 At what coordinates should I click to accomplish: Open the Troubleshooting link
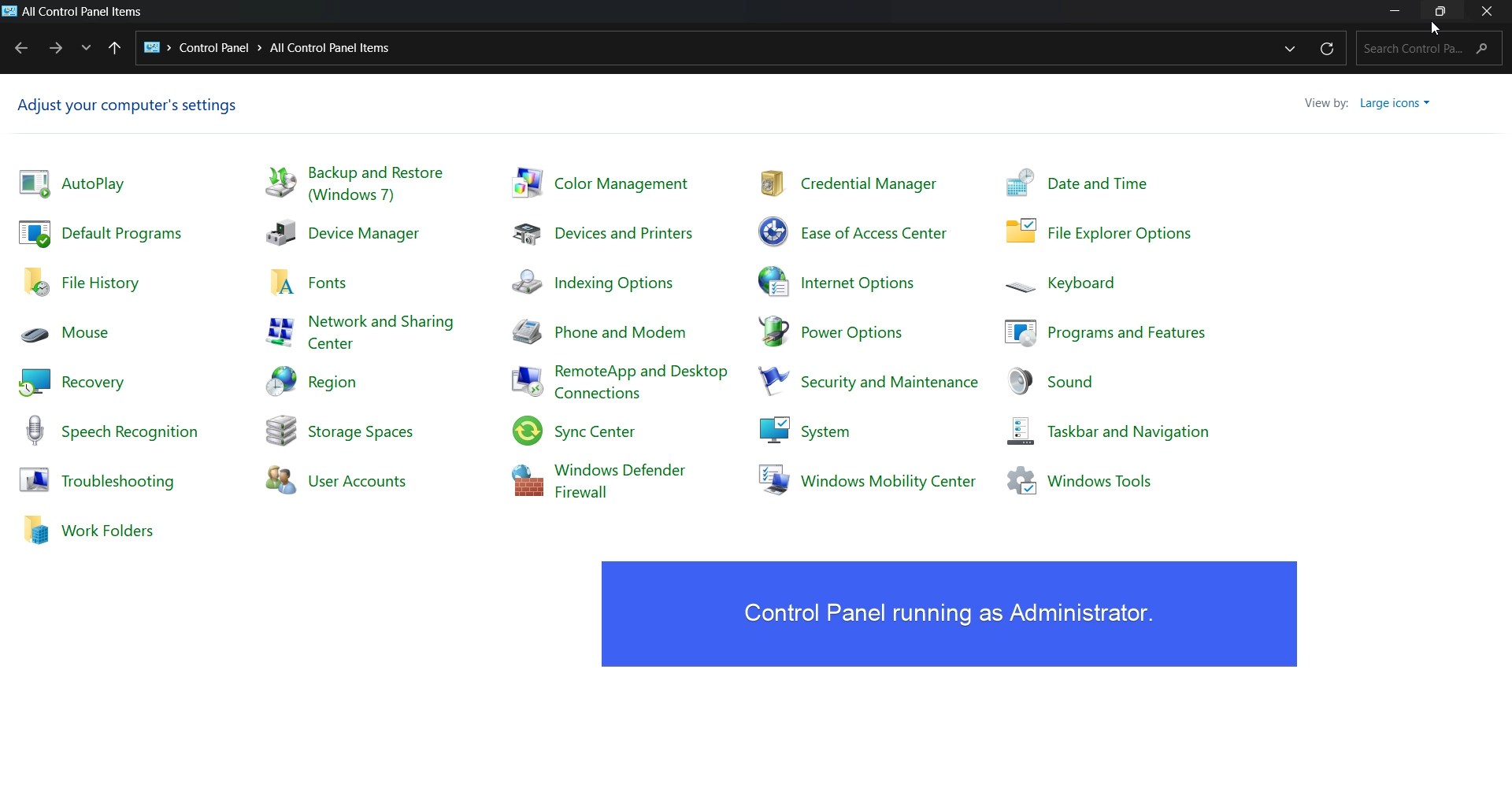tap(117, 483)
